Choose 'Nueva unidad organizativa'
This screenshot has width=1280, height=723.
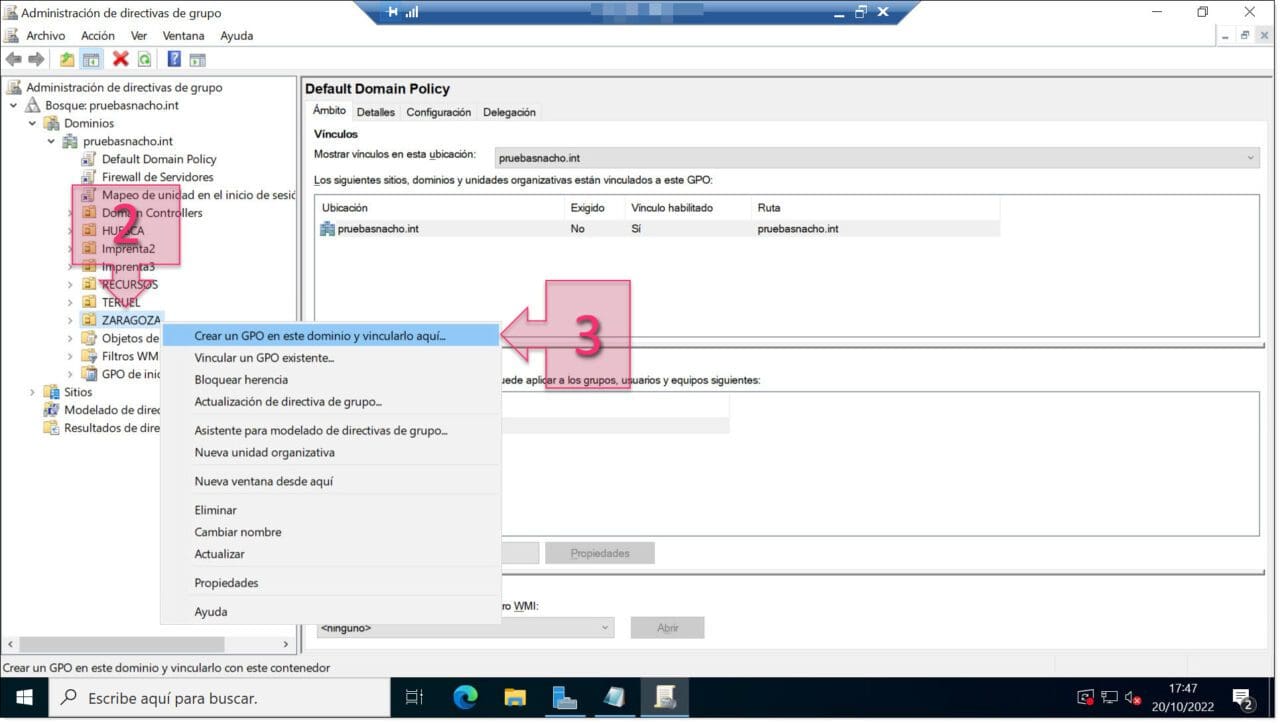pyautogui.click(x=330, y=453)
